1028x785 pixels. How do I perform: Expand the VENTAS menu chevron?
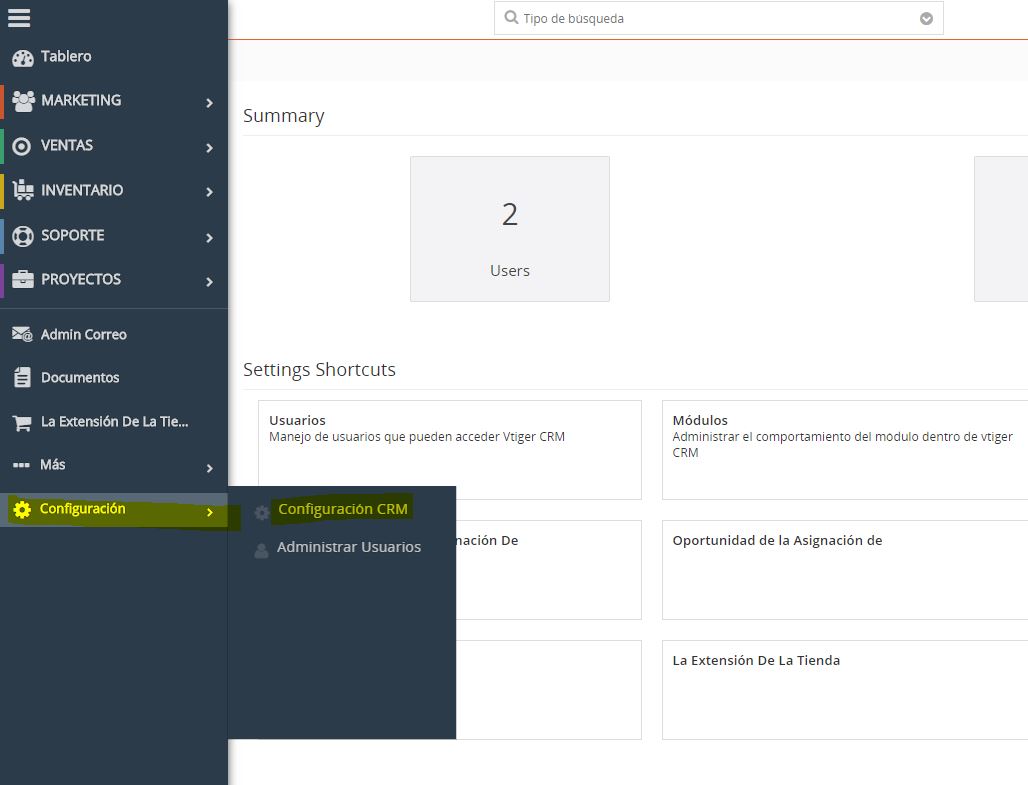209,148
